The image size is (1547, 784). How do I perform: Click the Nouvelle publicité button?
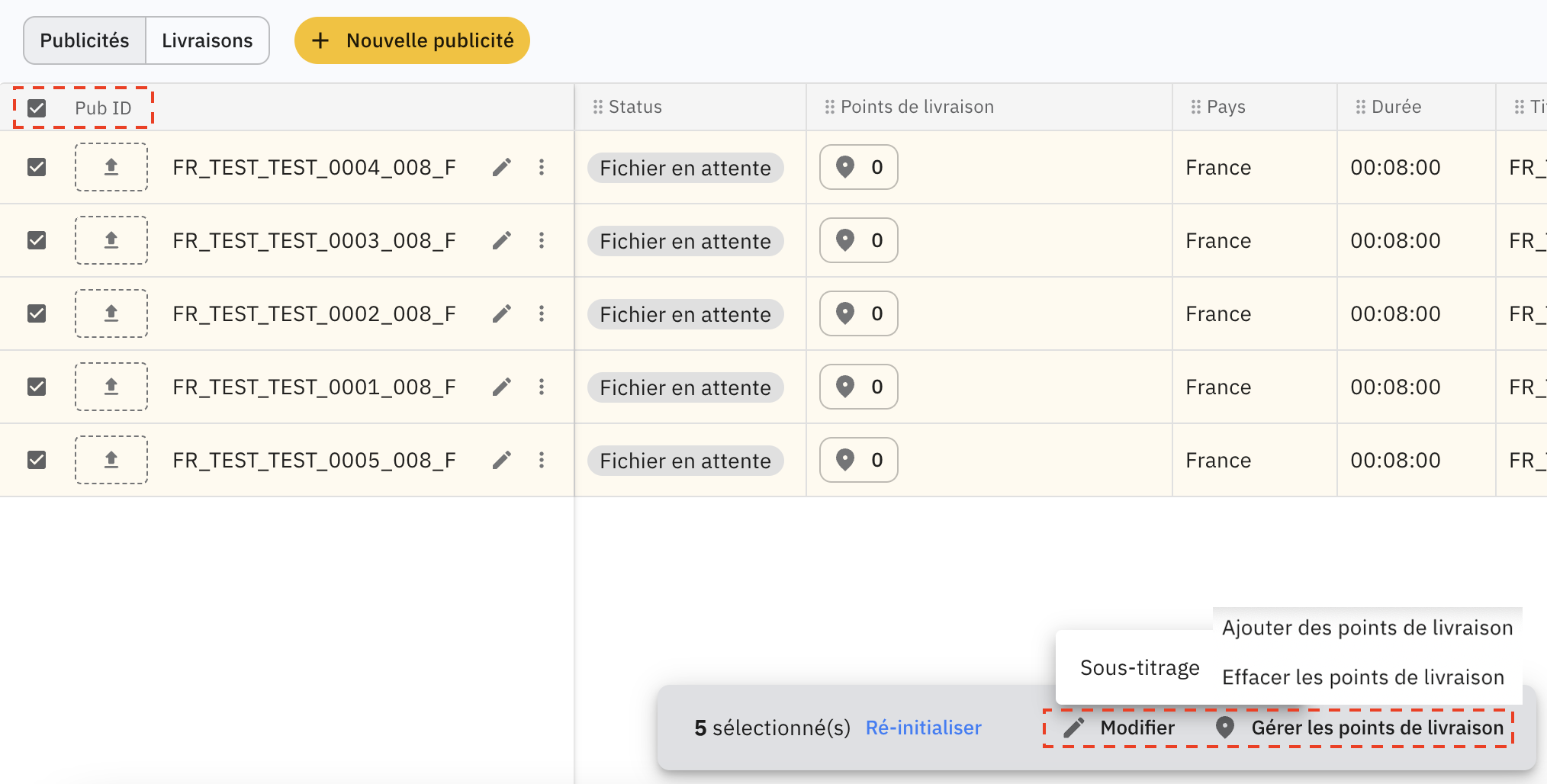412,40
